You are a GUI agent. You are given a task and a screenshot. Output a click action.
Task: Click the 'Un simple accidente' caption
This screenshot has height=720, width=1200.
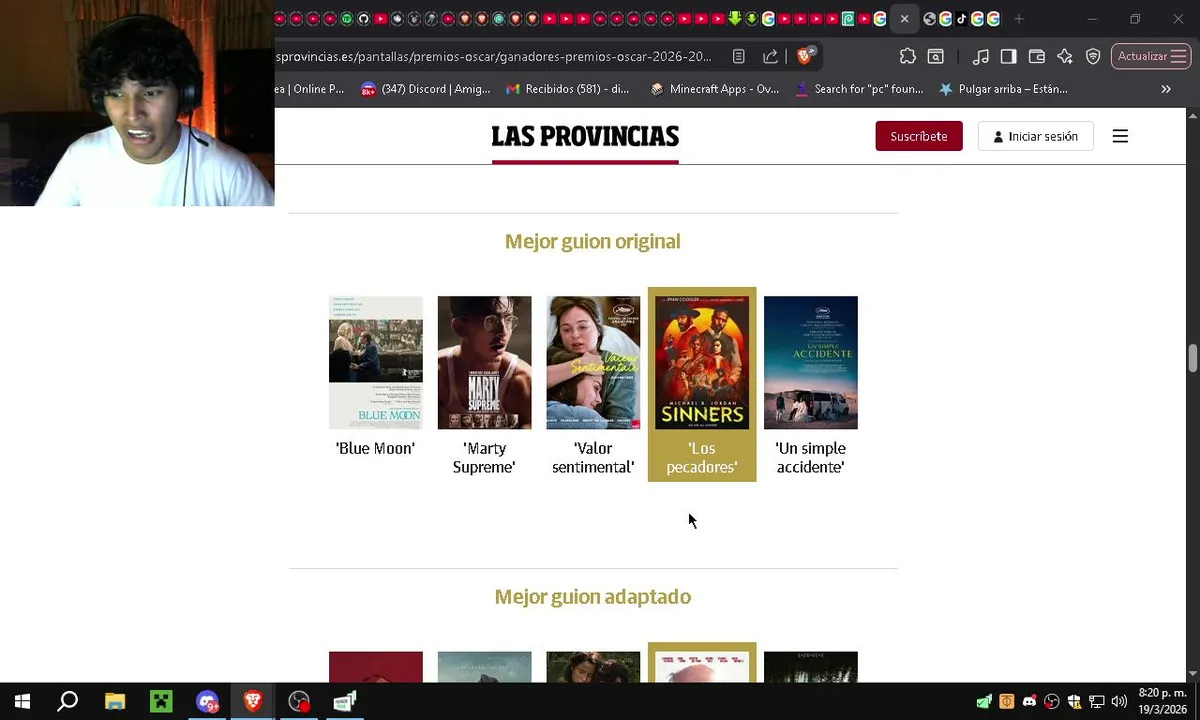[811, 458]
